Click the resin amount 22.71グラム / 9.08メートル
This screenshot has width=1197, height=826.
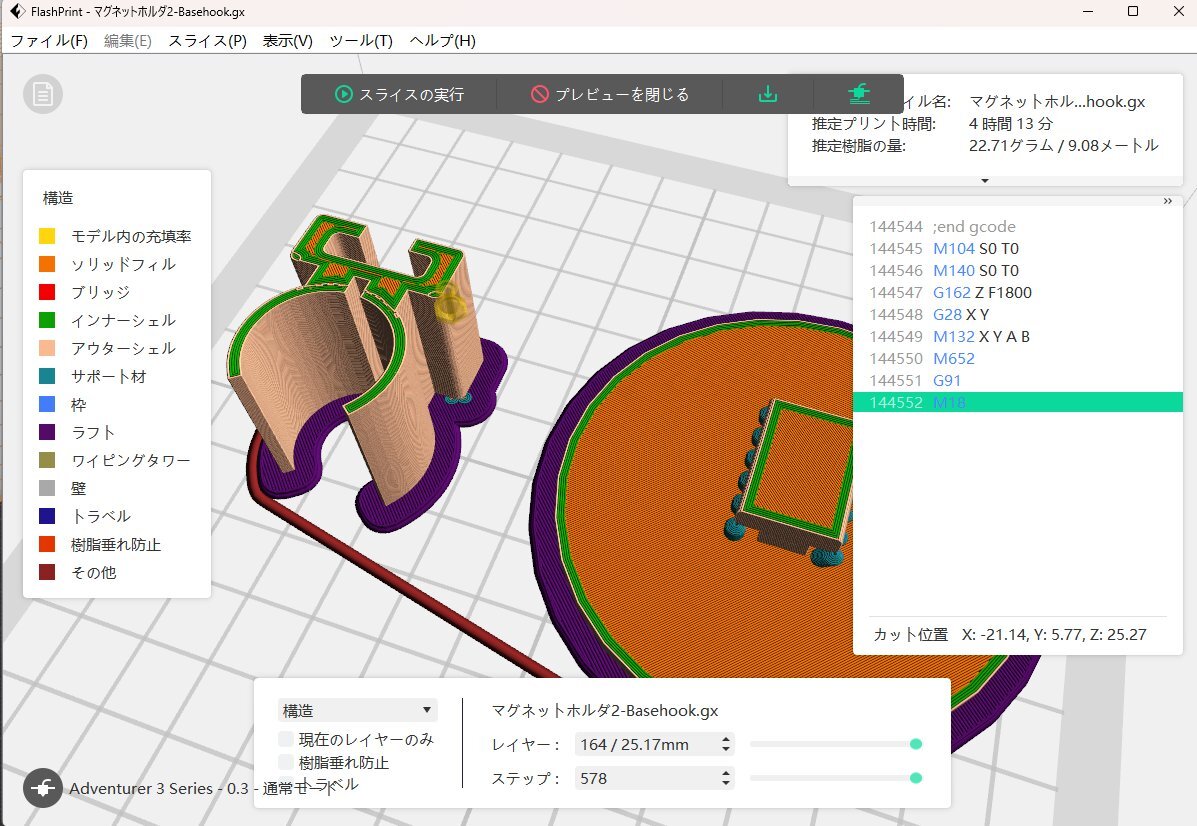[1063, 145]
